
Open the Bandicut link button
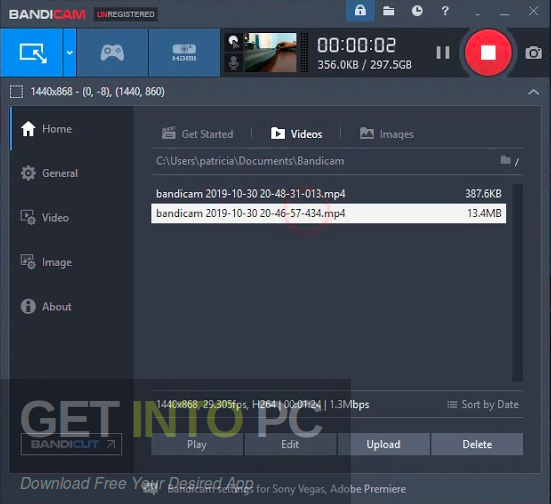[x=71, y=444]
